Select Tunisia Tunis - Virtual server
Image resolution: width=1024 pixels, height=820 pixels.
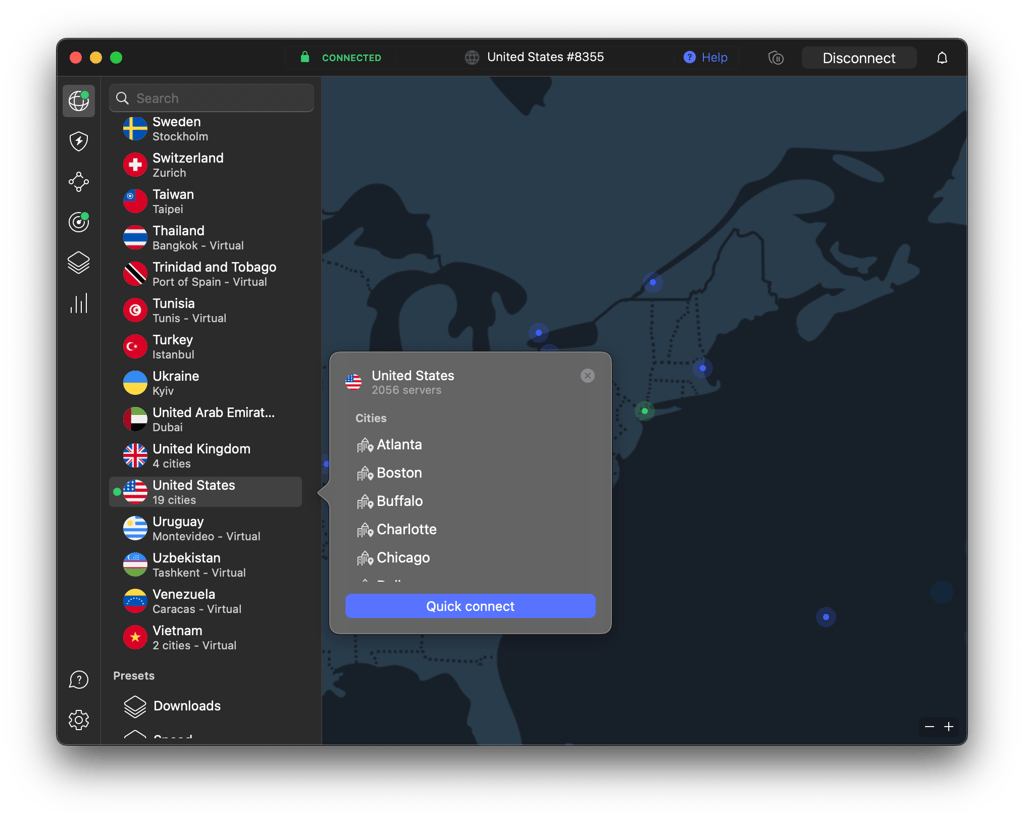(x=206, y=310)
